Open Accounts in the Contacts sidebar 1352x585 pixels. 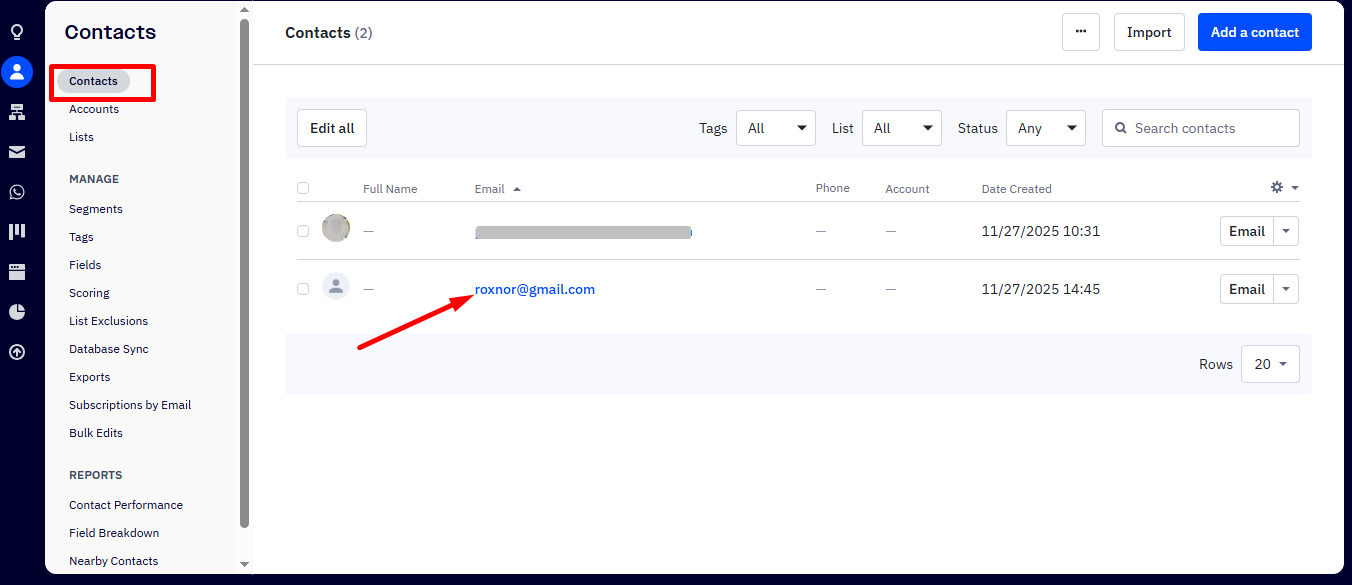tap(94, 109)
